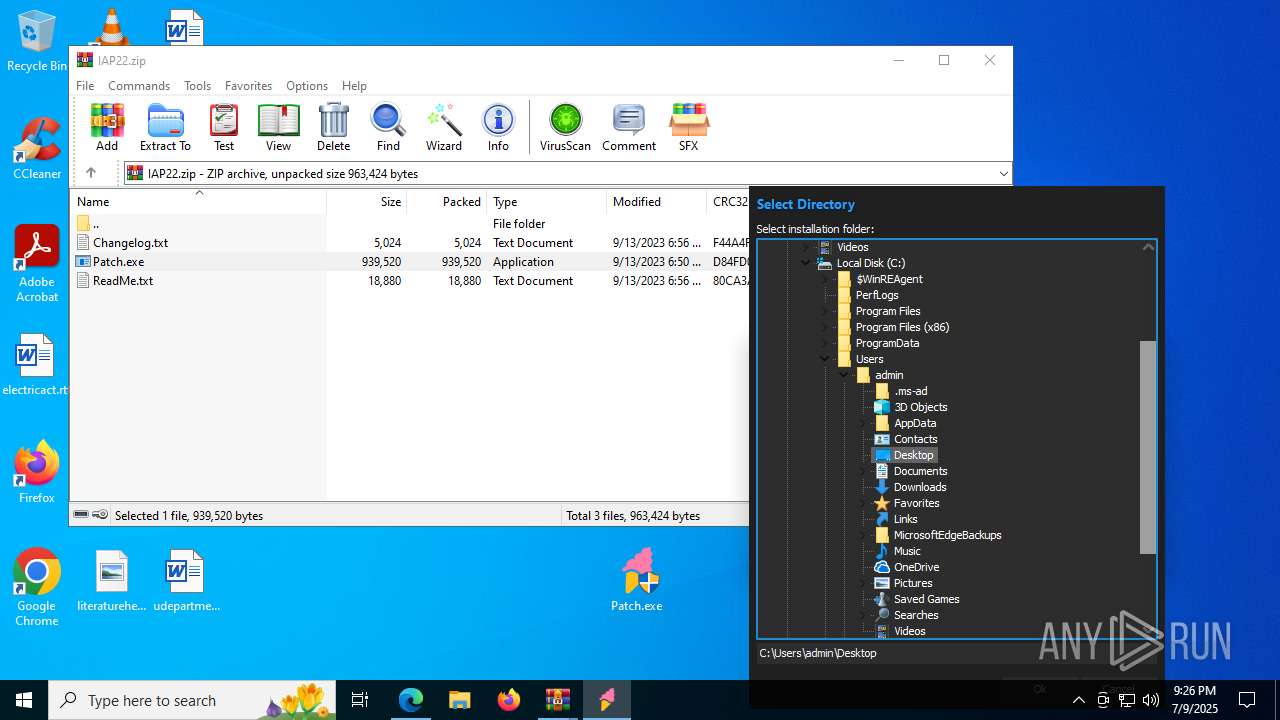Open the Commands menu

tap(139, 86)
